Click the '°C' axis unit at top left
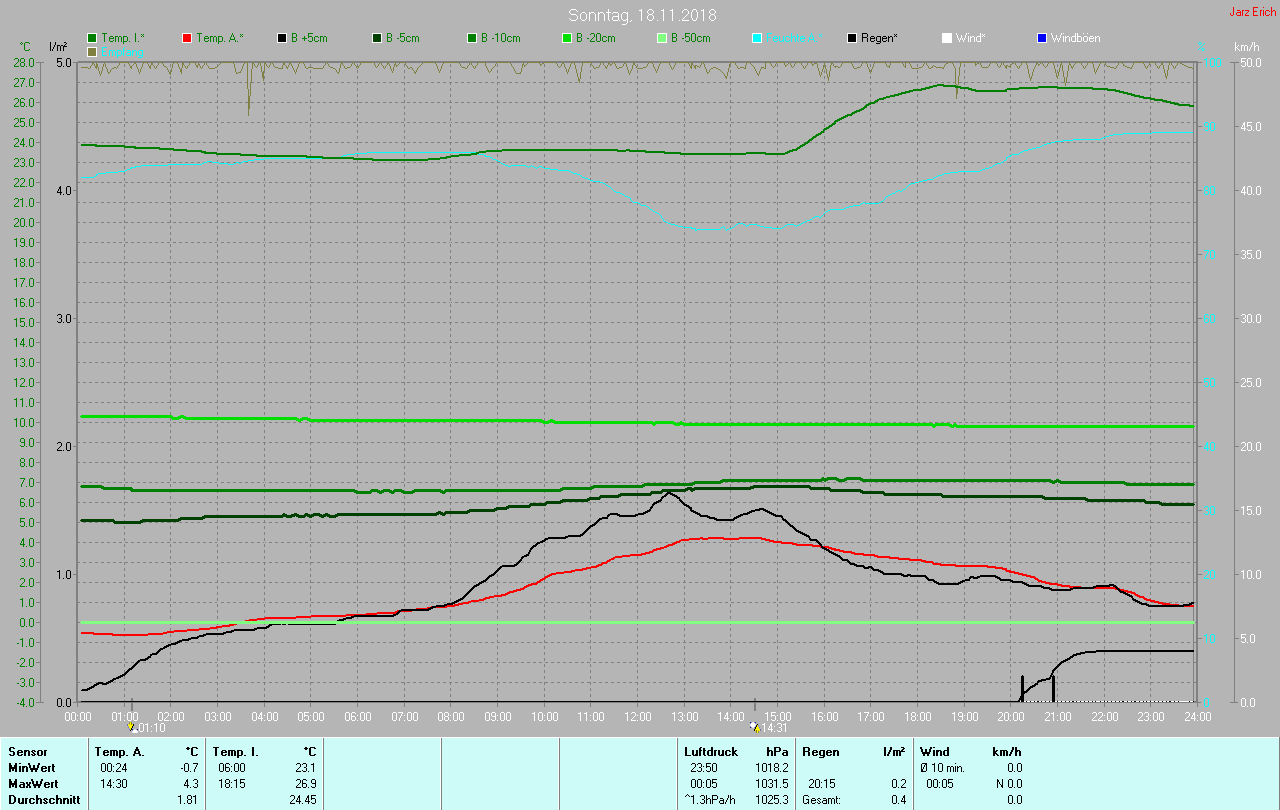 click(x=26, y=47)
